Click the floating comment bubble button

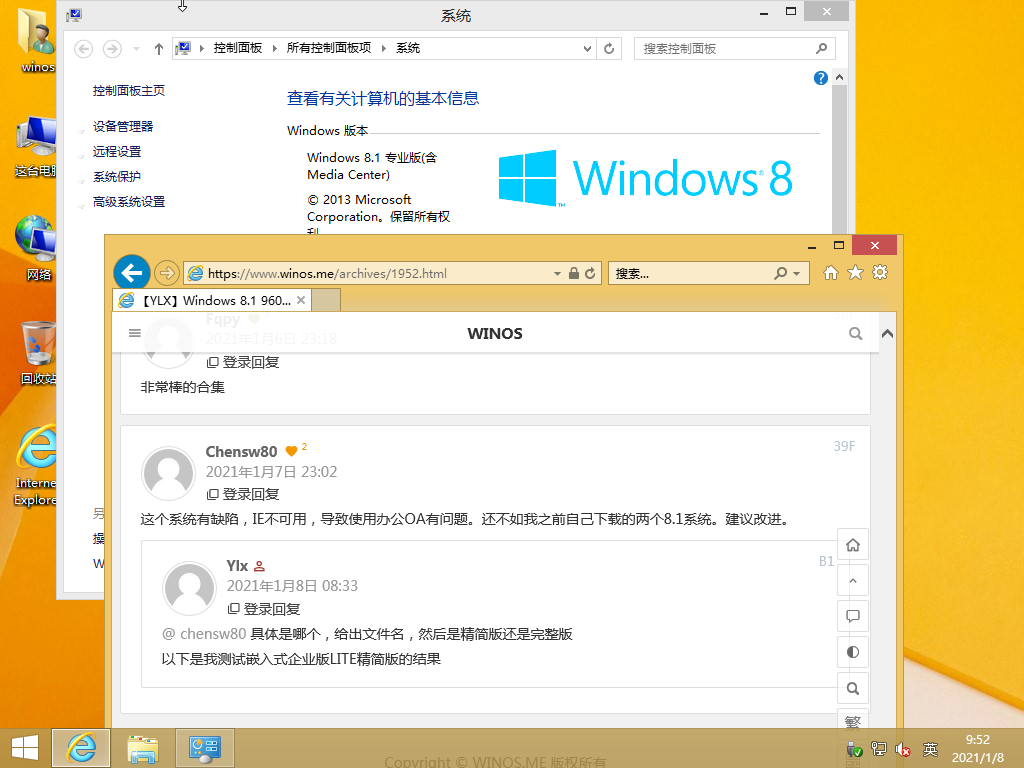853,616
